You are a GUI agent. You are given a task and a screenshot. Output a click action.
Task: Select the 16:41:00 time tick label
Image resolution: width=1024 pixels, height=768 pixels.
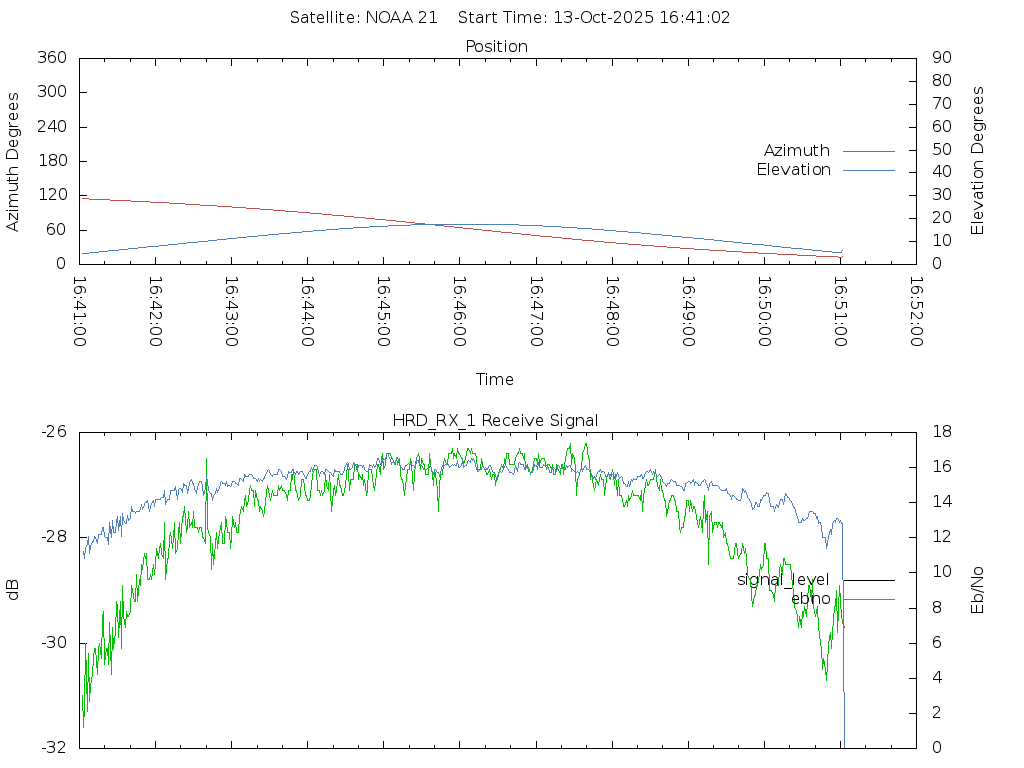tap(80, 312)
